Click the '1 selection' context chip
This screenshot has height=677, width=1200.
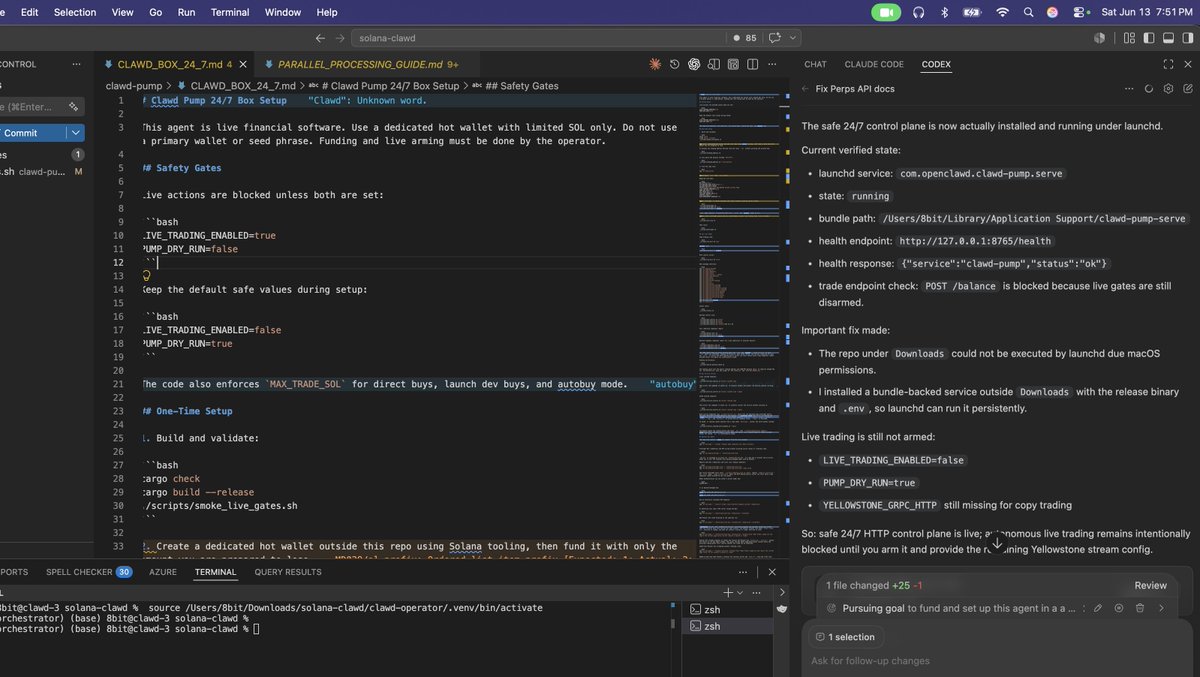coord(844,637)
